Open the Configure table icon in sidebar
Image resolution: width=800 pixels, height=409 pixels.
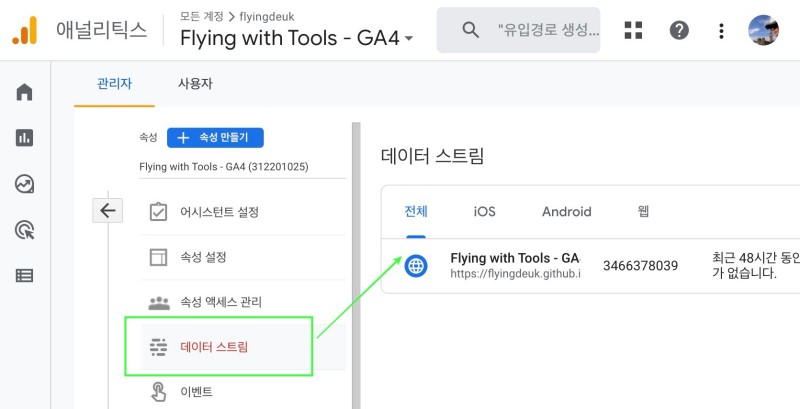[25, 275]
